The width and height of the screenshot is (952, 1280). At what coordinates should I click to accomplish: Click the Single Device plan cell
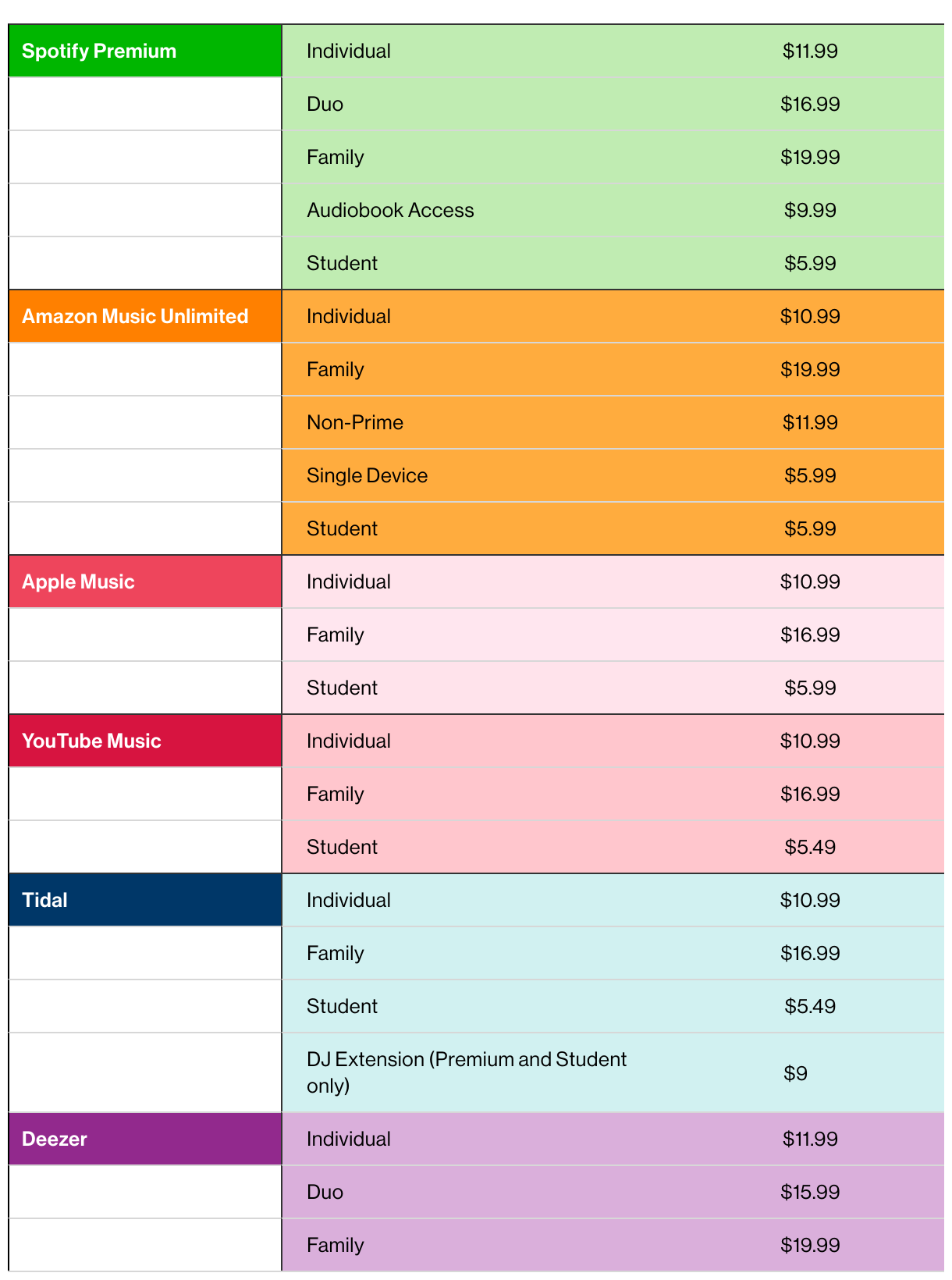(367, 476)
